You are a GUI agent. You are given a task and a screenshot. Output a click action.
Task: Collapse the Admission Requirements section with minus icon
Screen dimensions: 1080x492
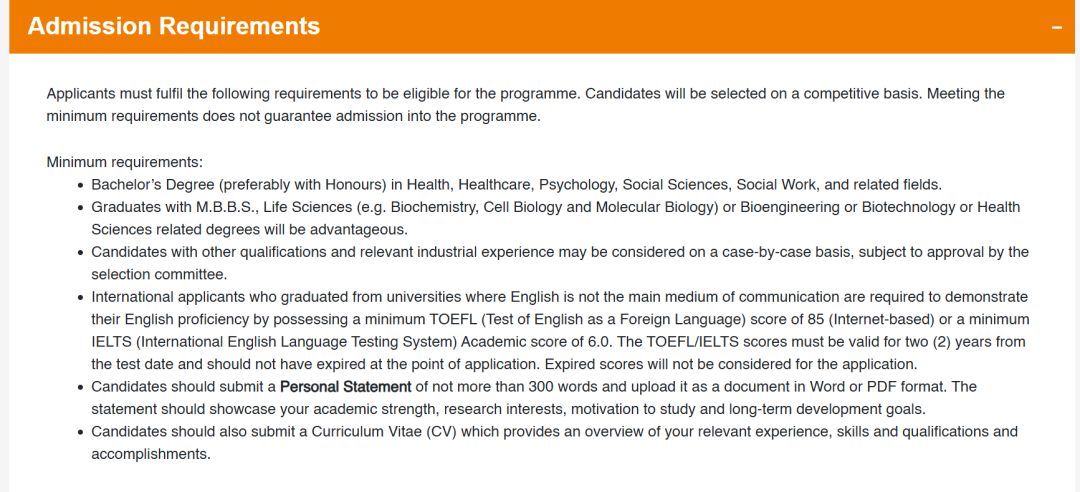point(1056,27)
